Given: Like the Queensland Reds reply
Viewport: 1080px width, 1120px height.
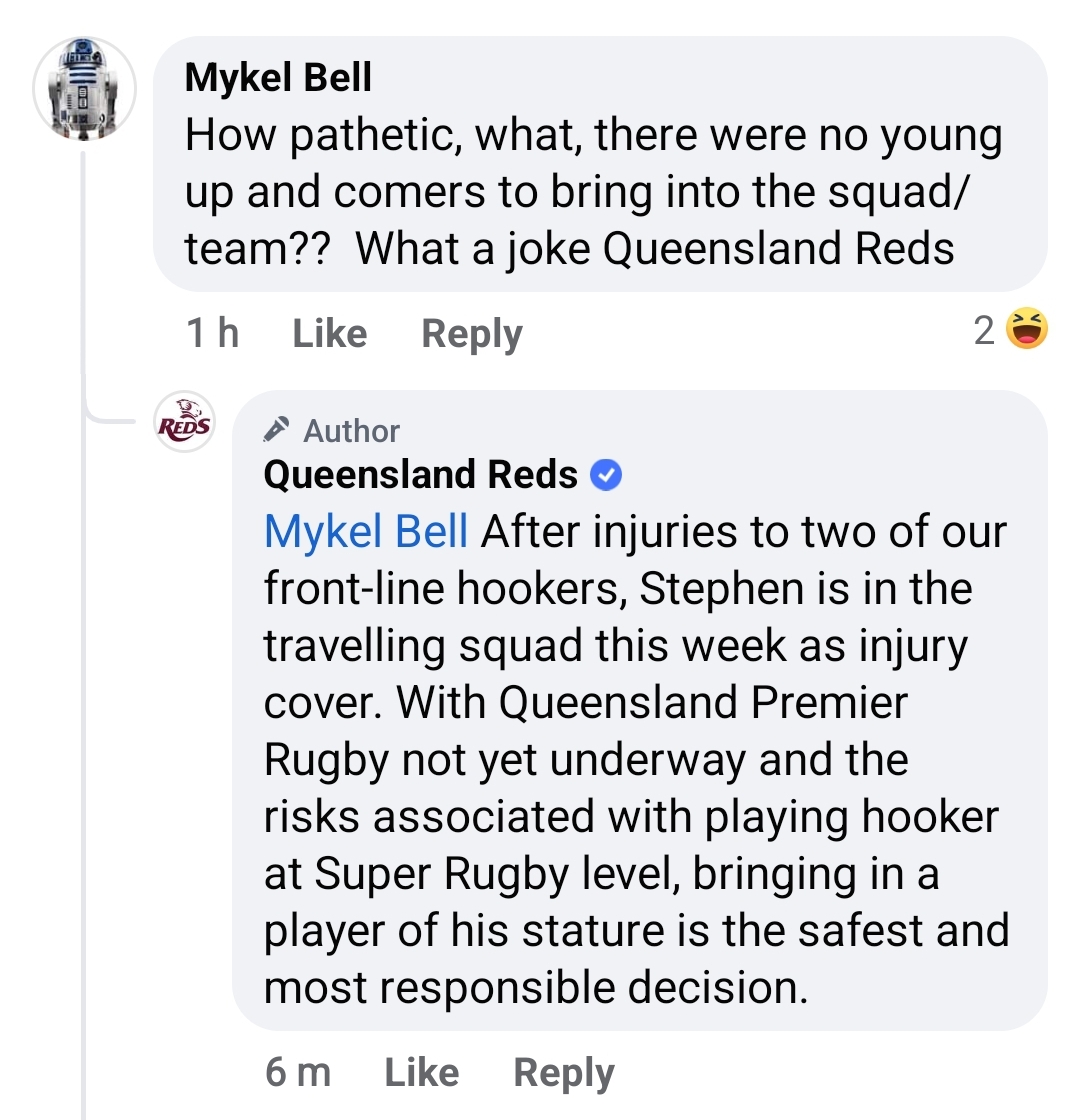Looking at the screenshot, I should pyautogui.click(x=421, y=1072).
